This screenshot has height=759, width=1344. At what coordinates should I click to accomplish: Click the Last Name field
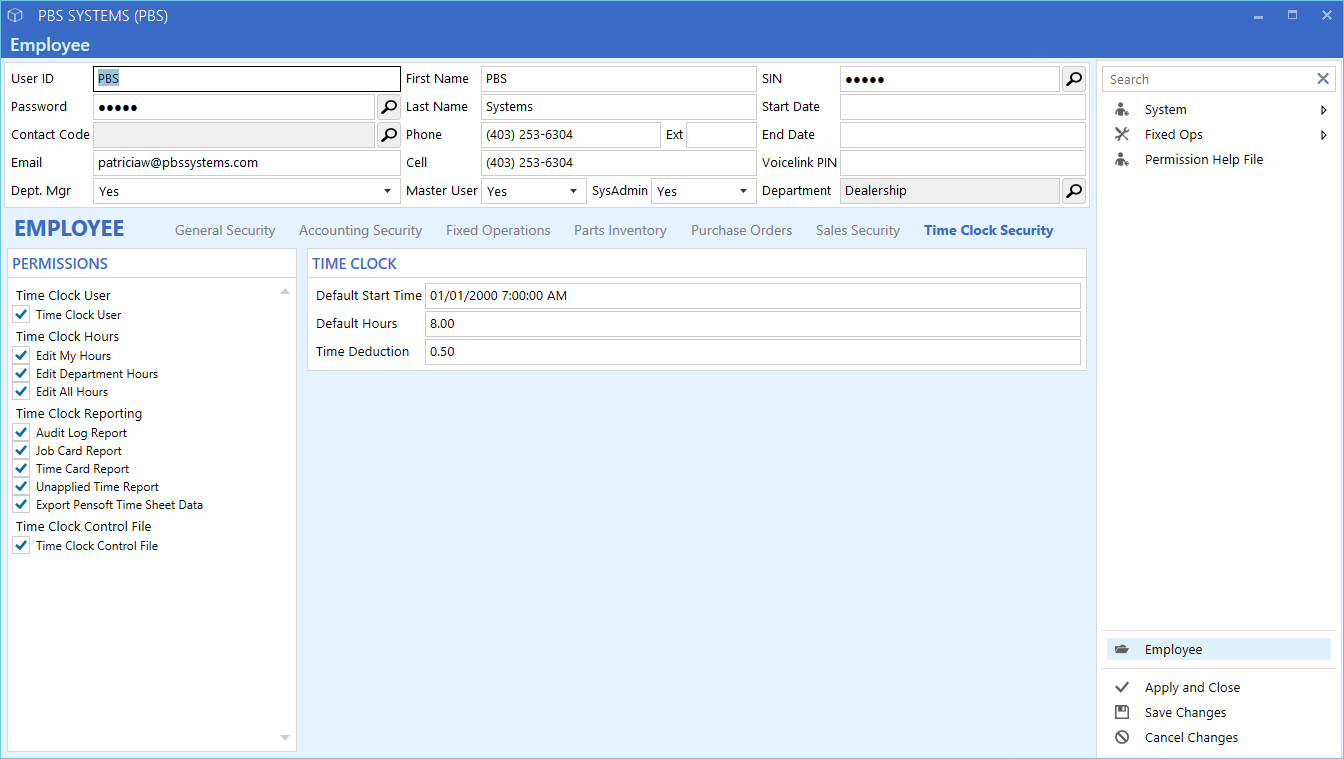619,107
